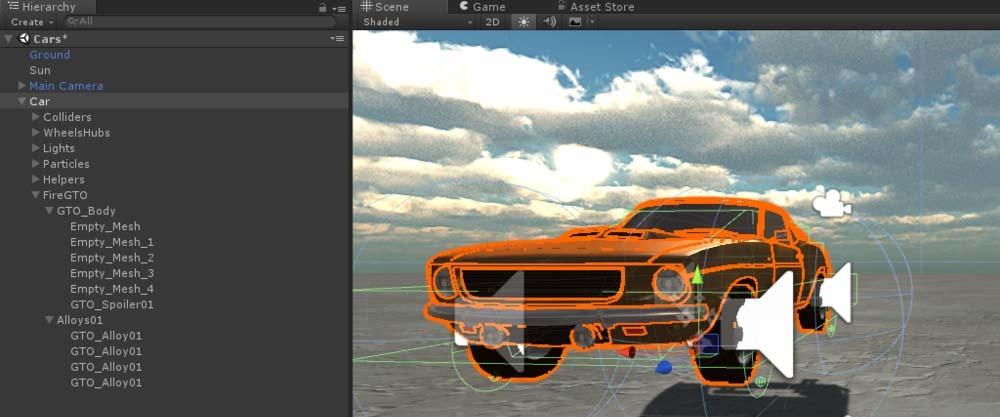This screenshot has height=417, width=1000.
Task: Expand the WheelsHubs group
Action: [36, 133]
